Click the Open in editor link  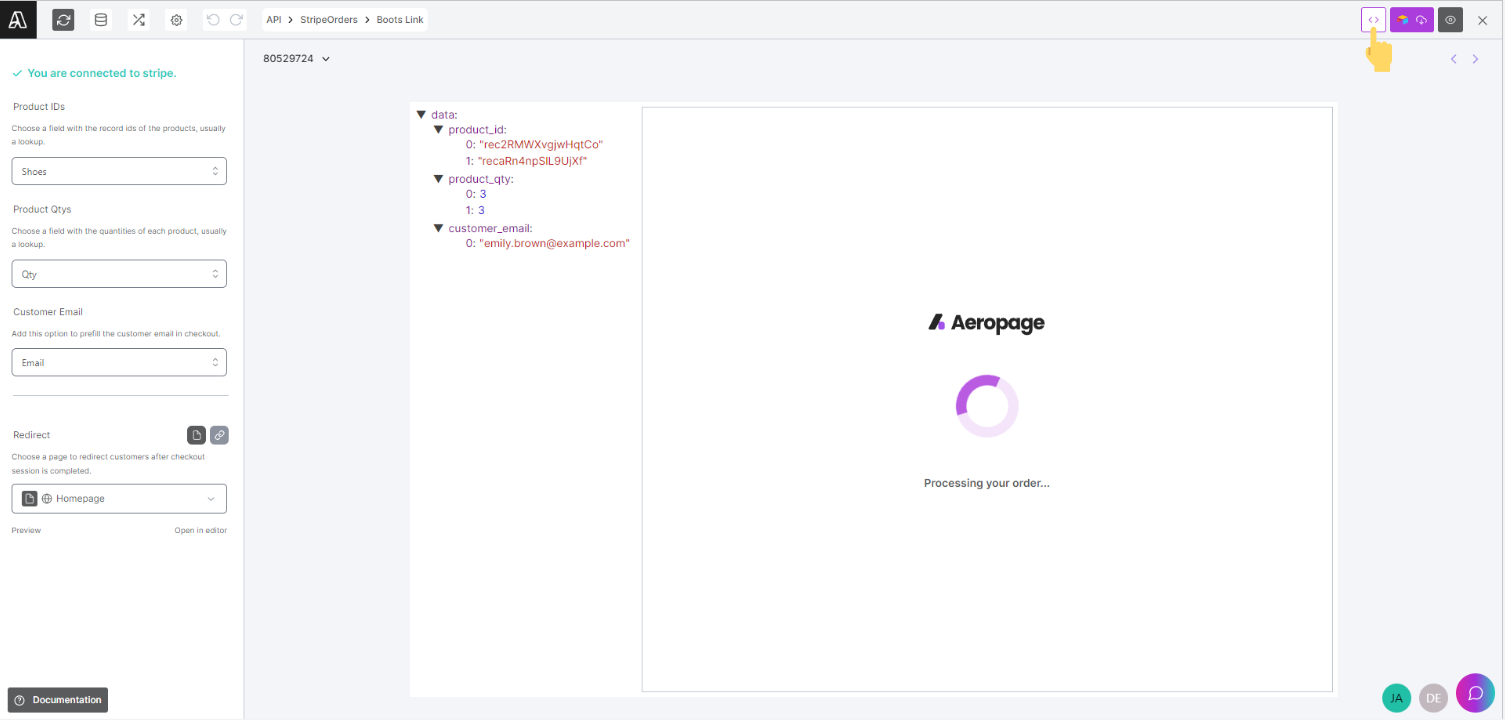[201, 530]
